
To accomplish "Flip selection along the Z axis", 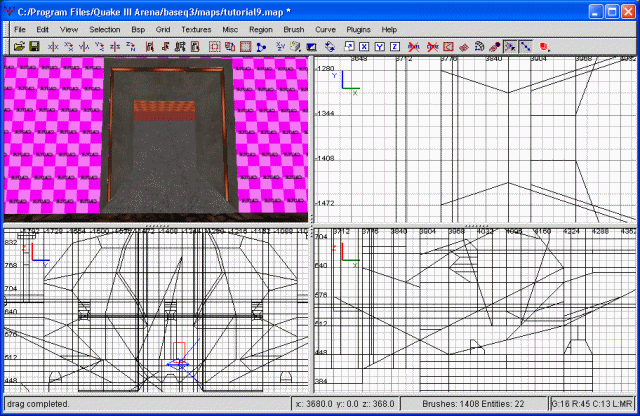I will point(115,47).
